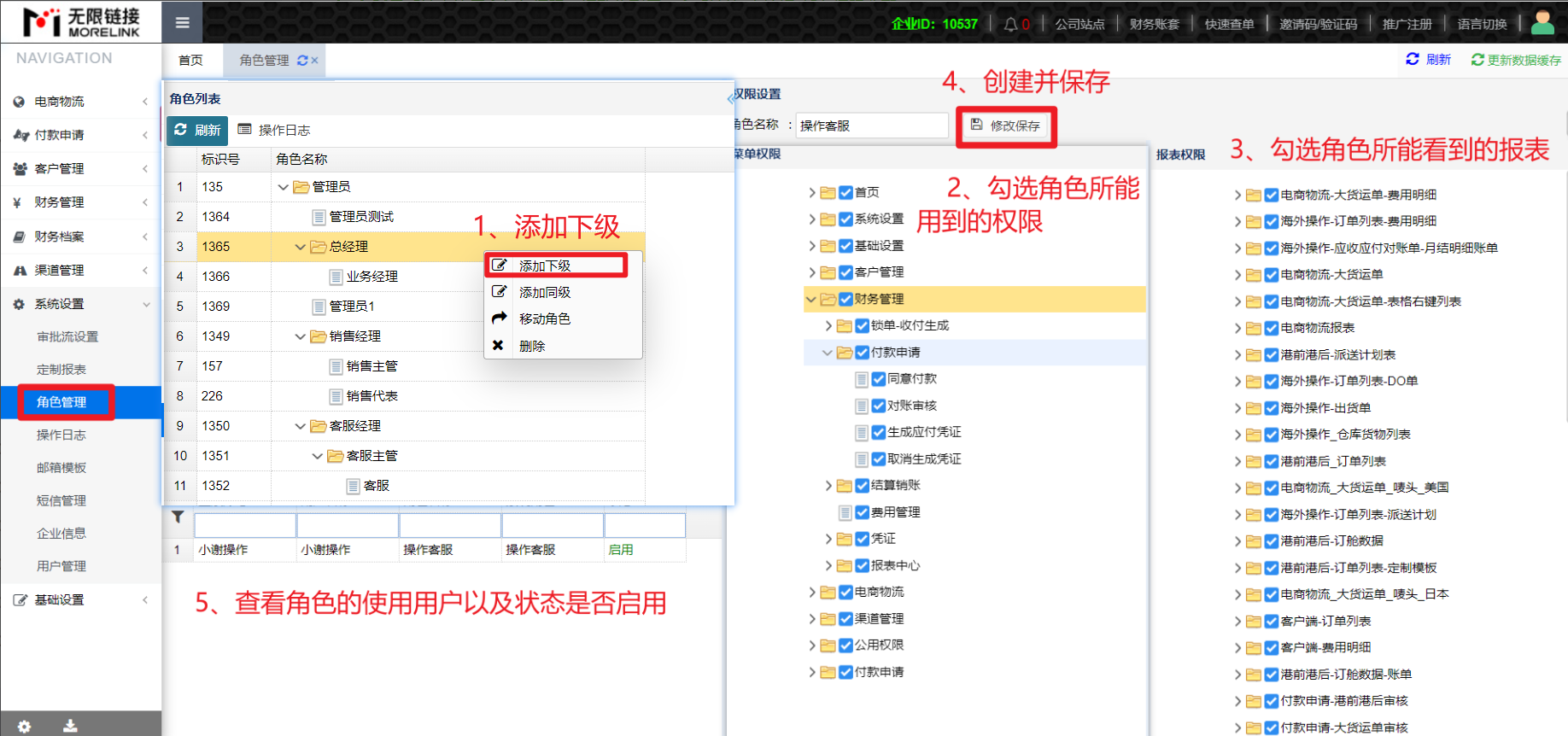Open the notification bell icon

pyautogui.click(x=1010, y=24)
